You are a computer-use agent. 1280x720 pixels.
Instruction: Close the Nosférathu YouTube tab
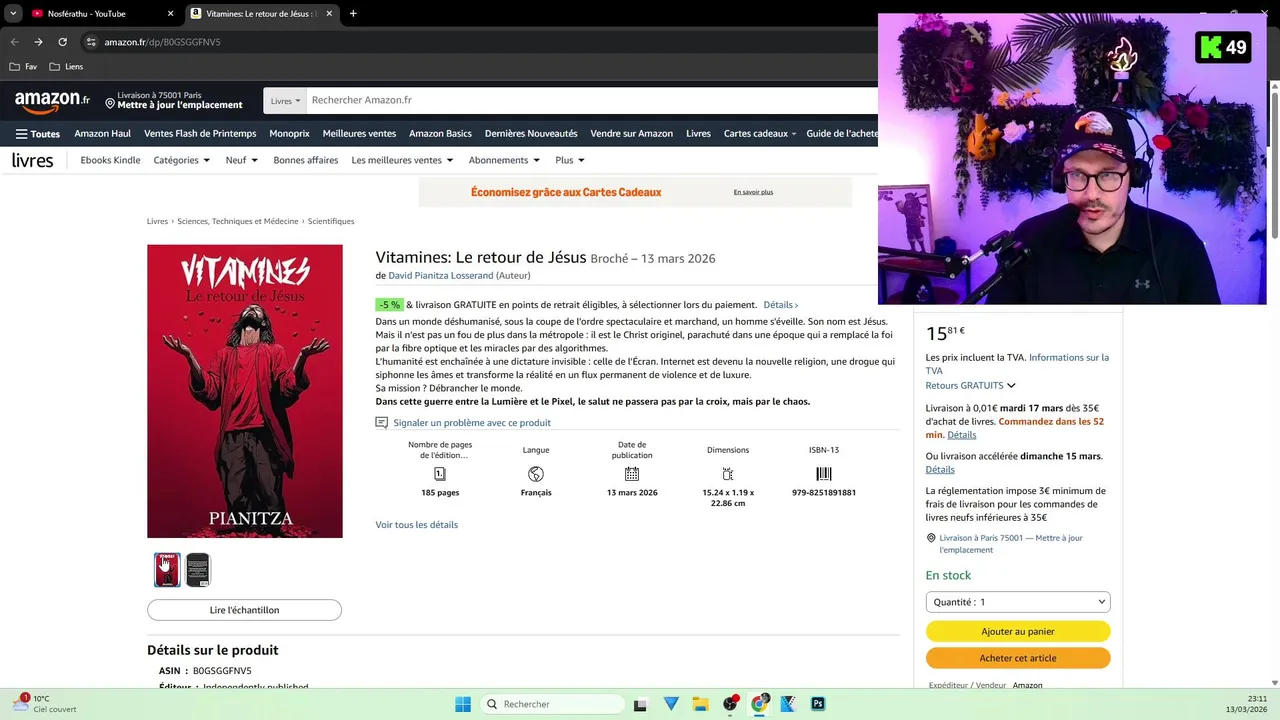[x=170, y=14]
